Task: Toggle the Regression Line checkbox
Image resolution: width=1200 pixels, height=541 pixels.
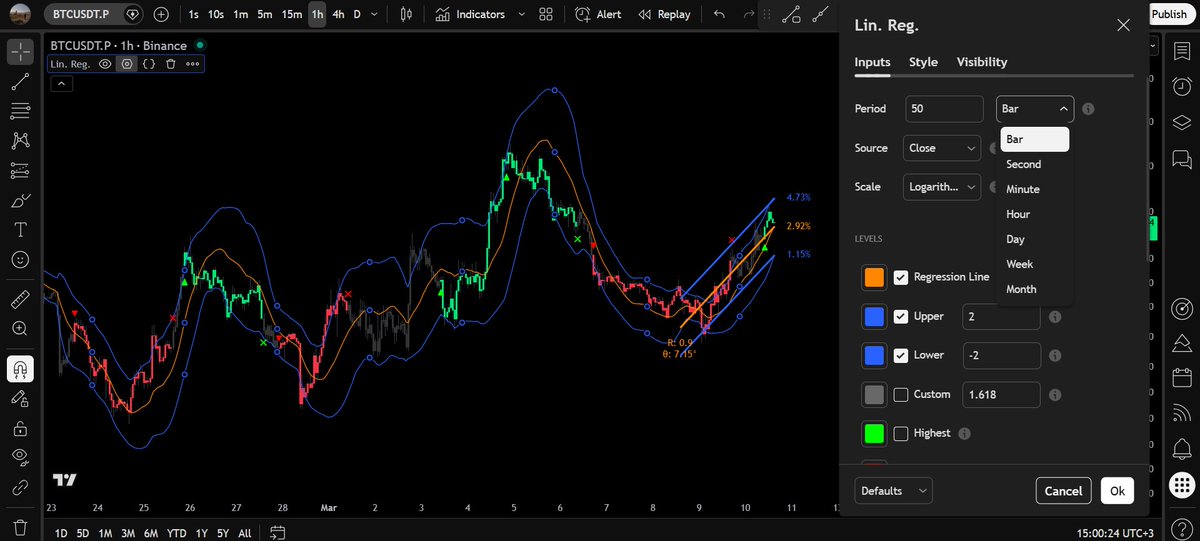Action: tap(901, 277)
